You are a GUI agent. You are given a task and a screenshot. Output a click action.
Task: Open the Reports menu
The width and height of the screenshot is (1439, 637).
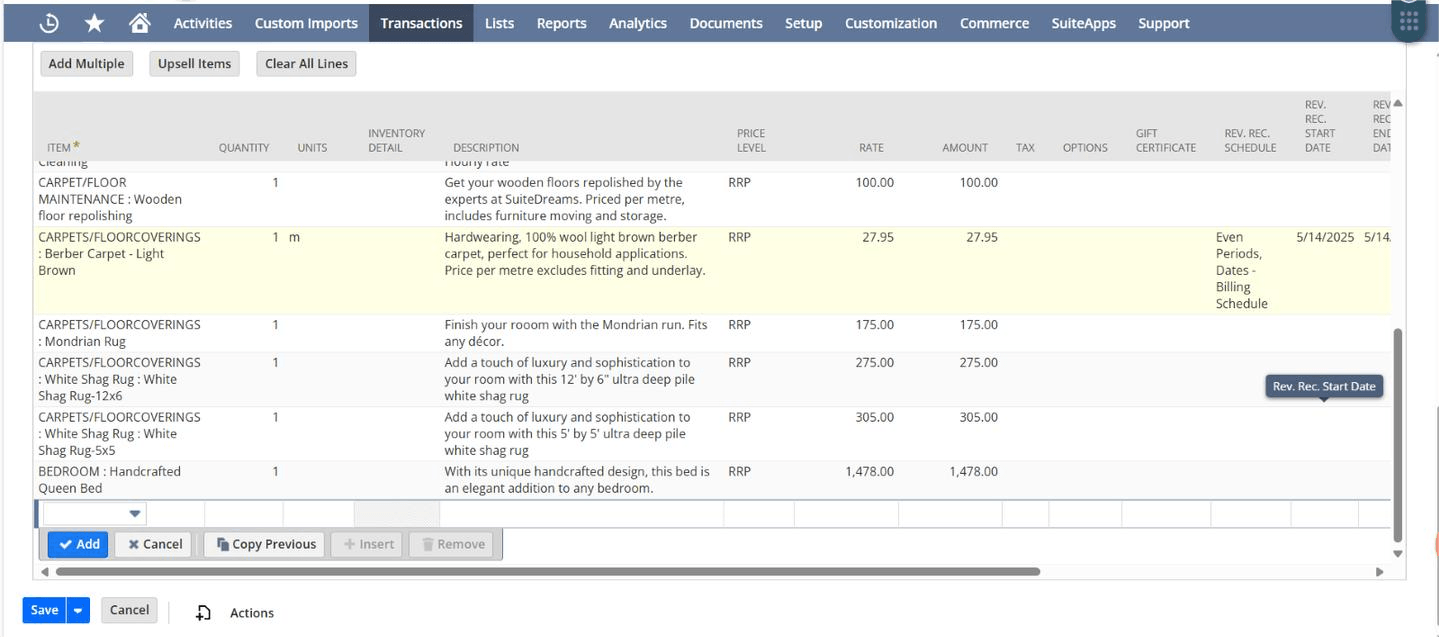coord(561,23)
